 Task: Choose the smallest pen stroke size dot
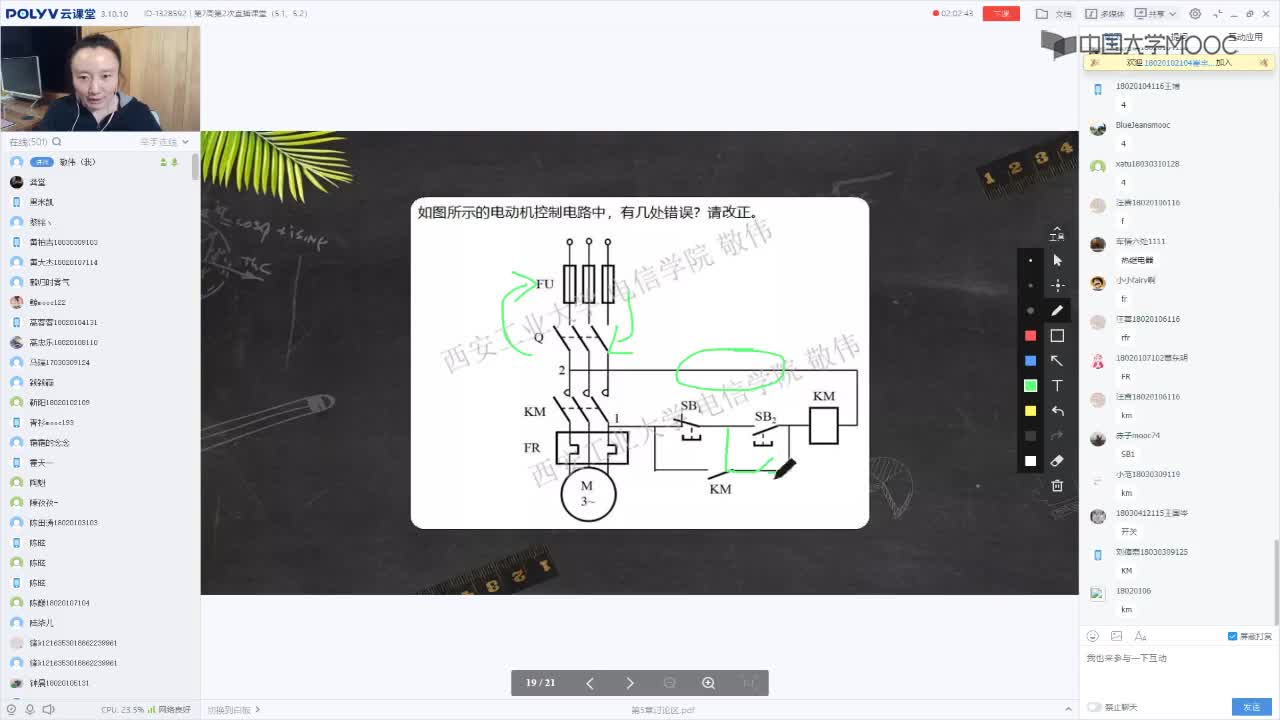point(1031,260)
